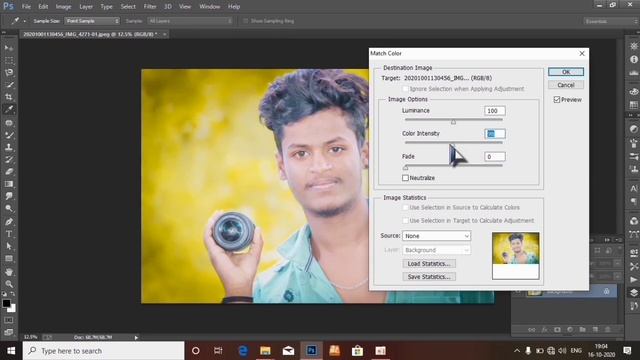Open the Filter menu
This screenshot has height=360, width=640.
150,7
